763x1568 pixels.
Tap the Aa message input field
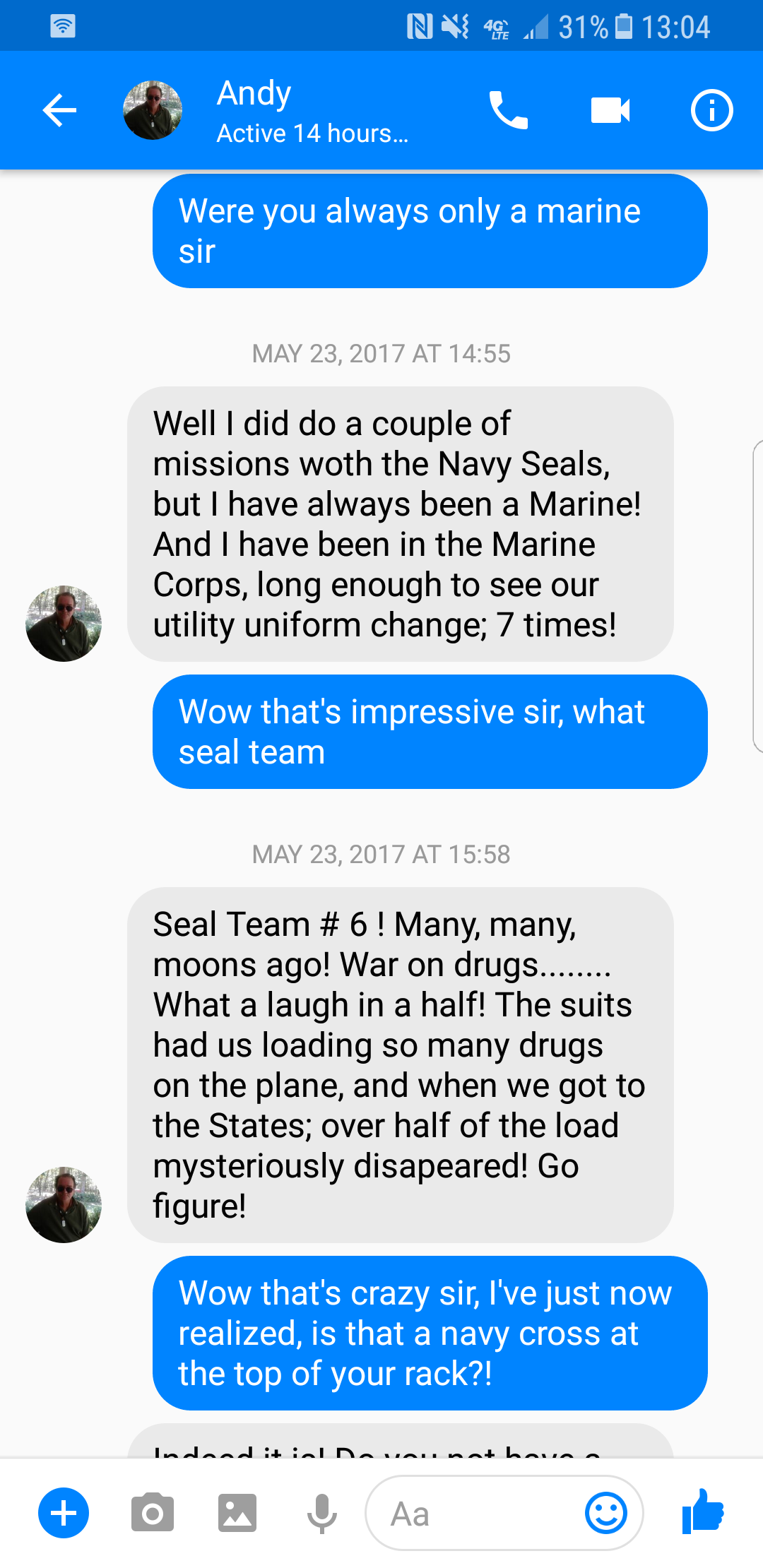click(473, 1513)
